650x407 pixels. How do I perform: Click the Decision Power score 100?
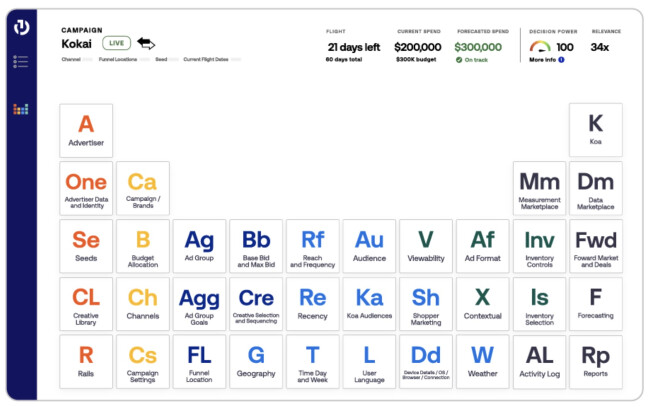(565, 47)
